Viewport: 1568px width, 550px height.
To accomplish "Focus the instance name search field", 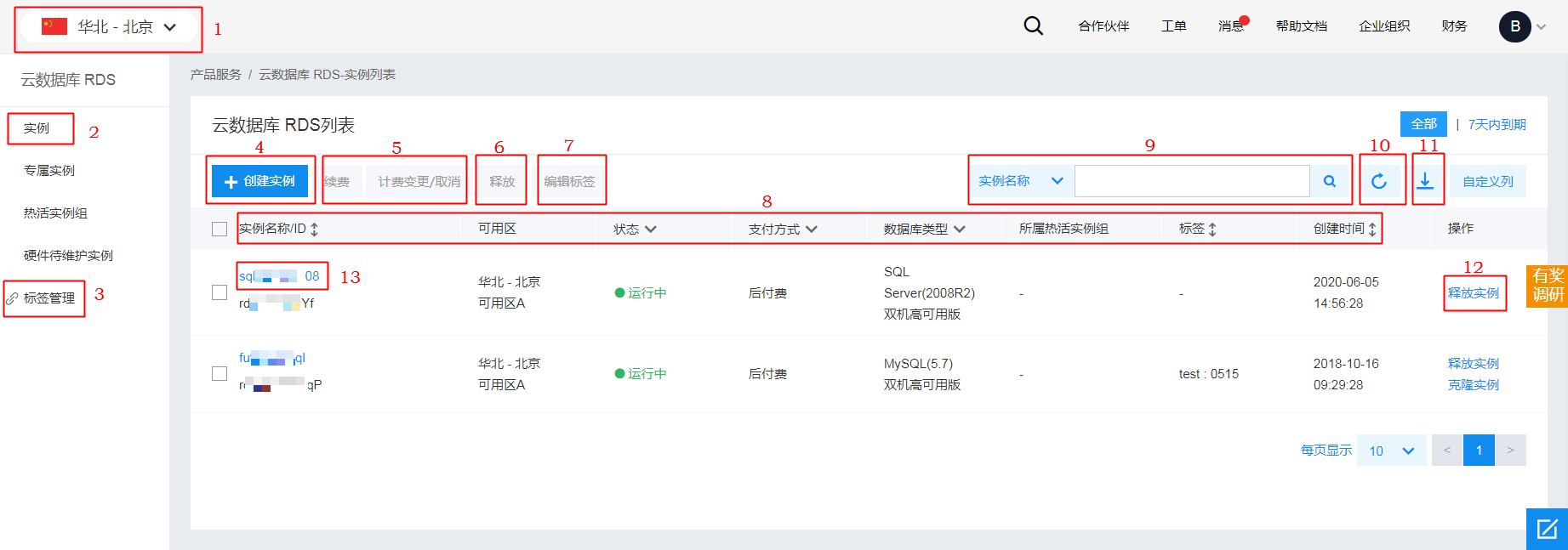I will [1192, 181].
